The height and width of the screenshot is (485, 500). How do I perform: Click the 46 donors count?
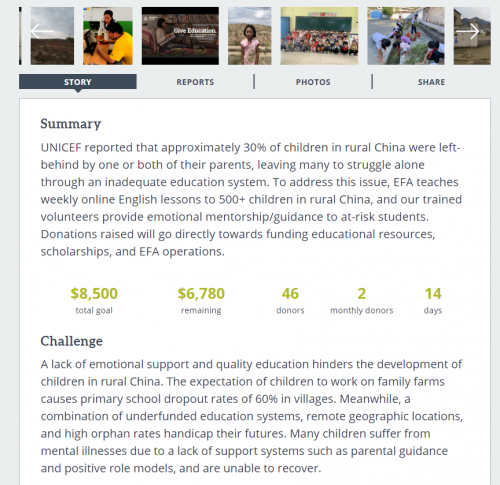tap(290, 294)
